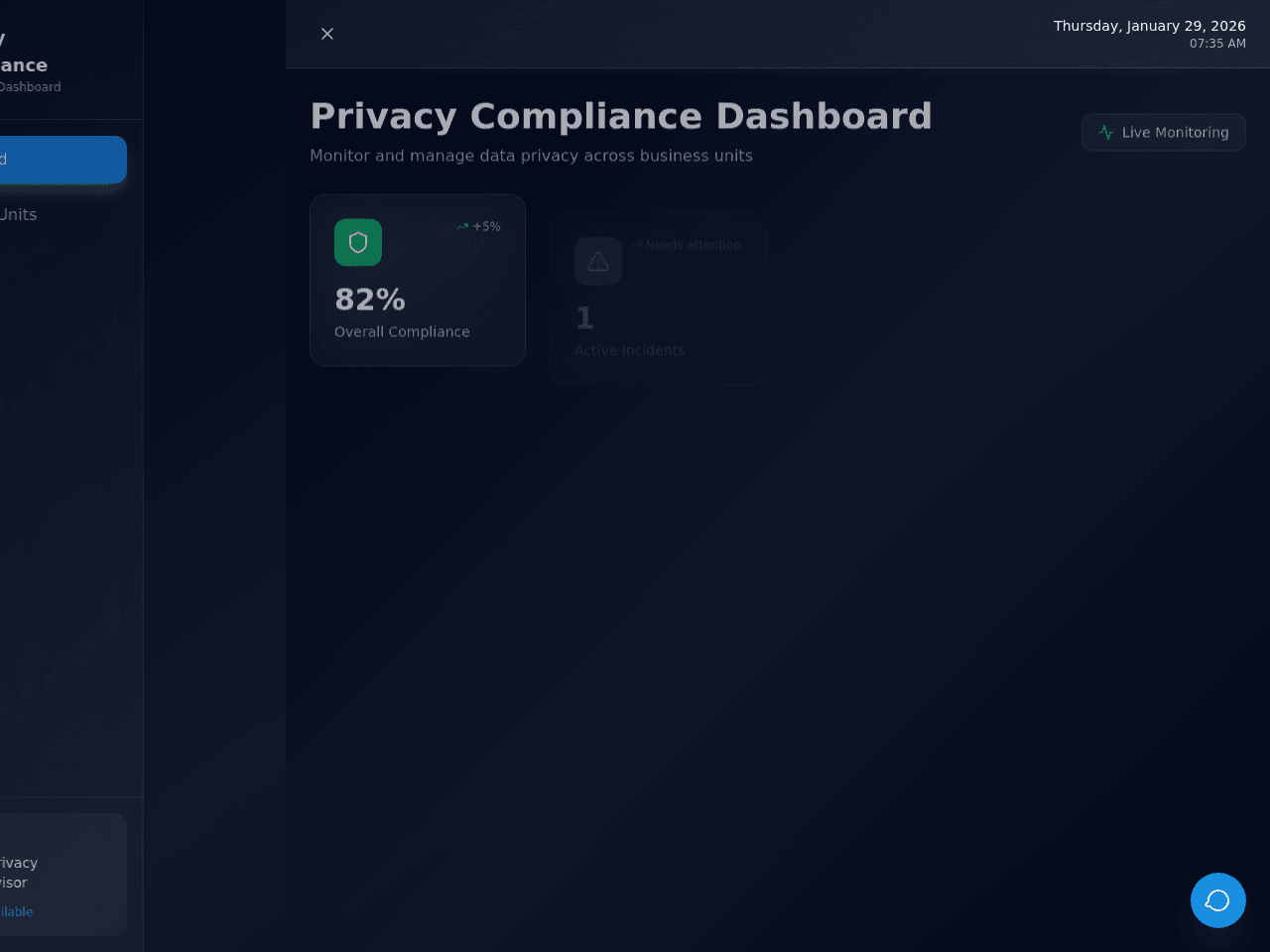Click the Overall Compliance label
This screenshot has height=952, width=1270.
(402, 332)
